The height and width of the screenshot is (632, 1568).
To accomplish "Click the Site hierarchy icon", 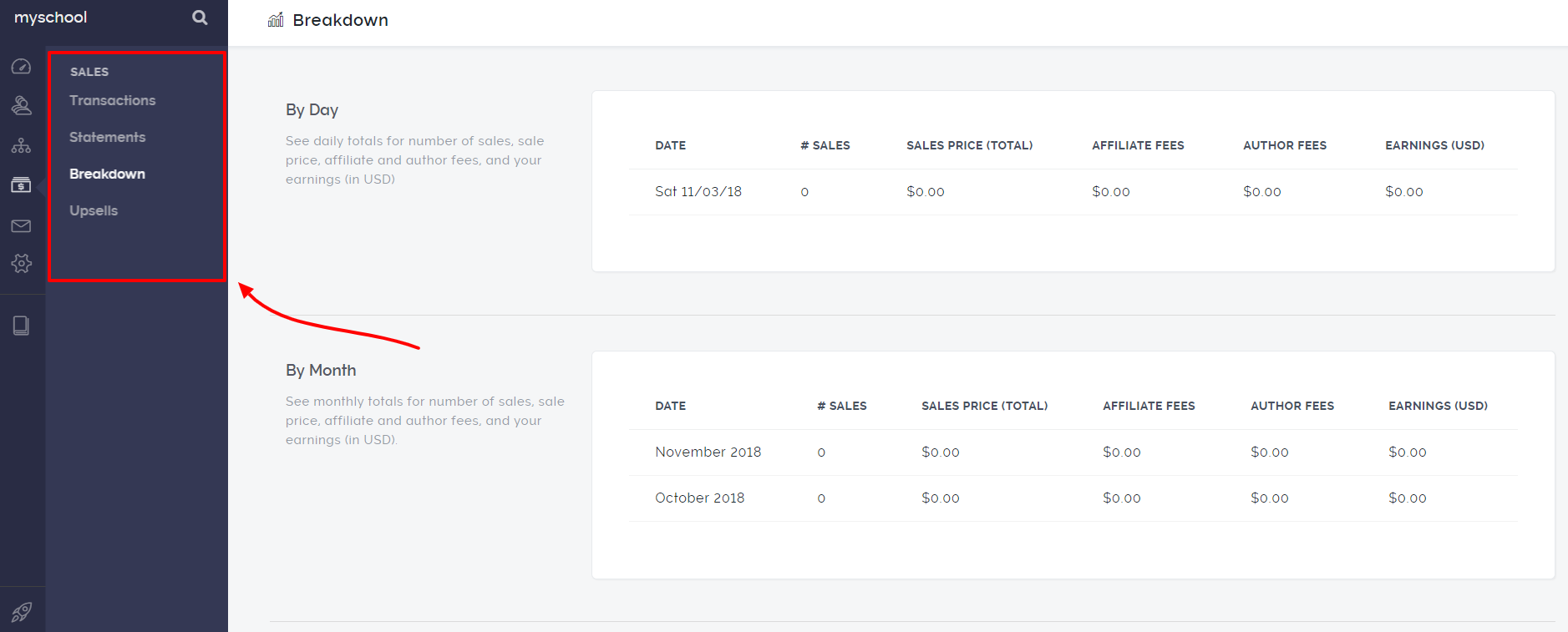I will point(22,146).
